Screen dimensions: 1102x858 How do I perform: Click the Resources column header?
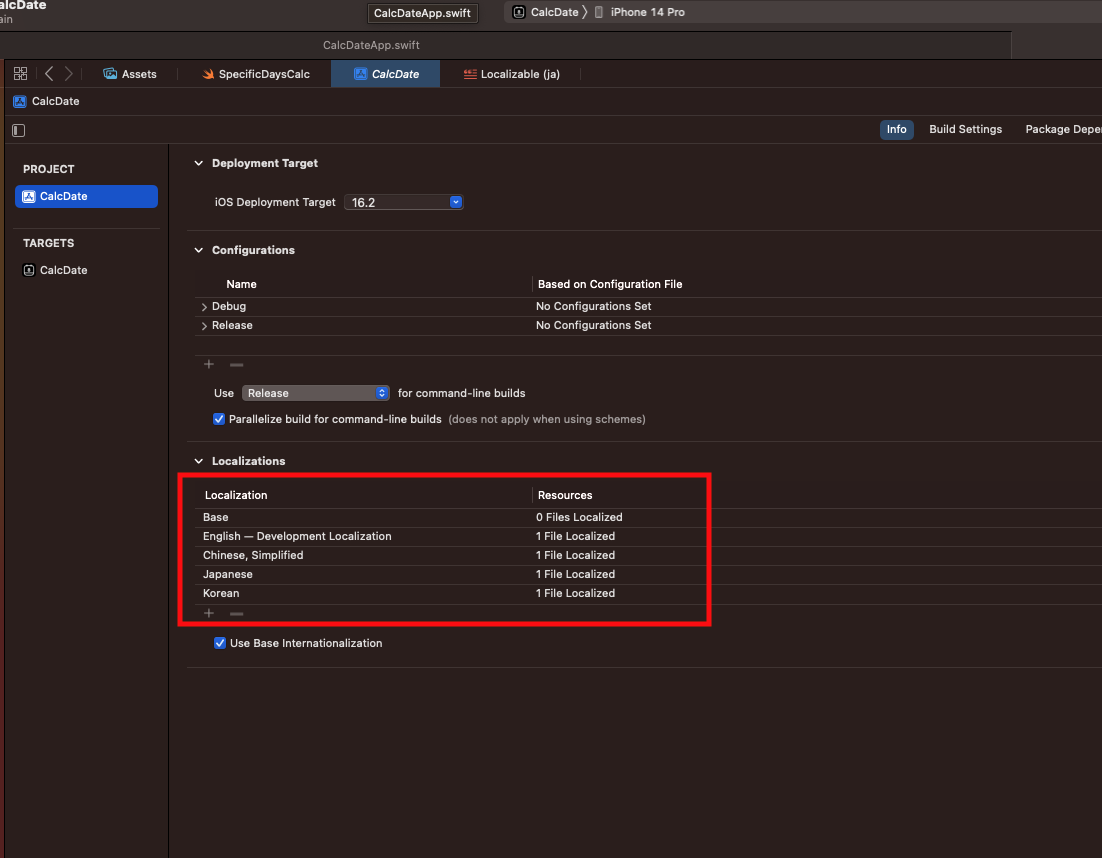565,495
